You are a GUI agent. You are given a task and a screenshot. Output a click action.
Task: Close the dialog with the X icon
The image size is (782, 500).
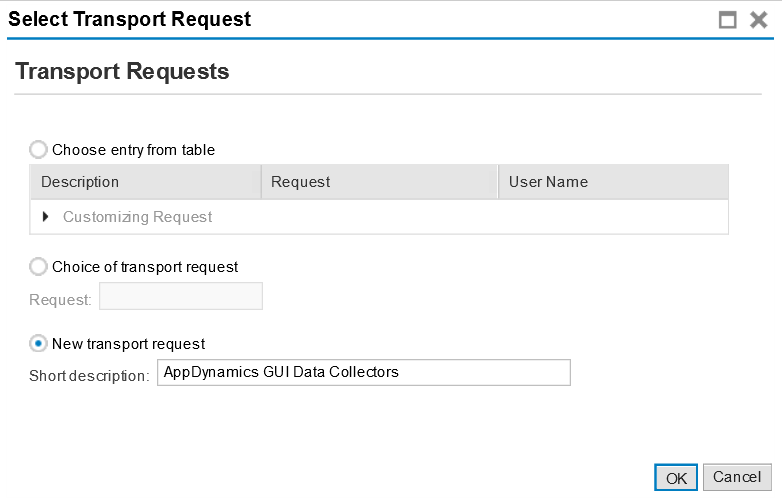(759, 20)
